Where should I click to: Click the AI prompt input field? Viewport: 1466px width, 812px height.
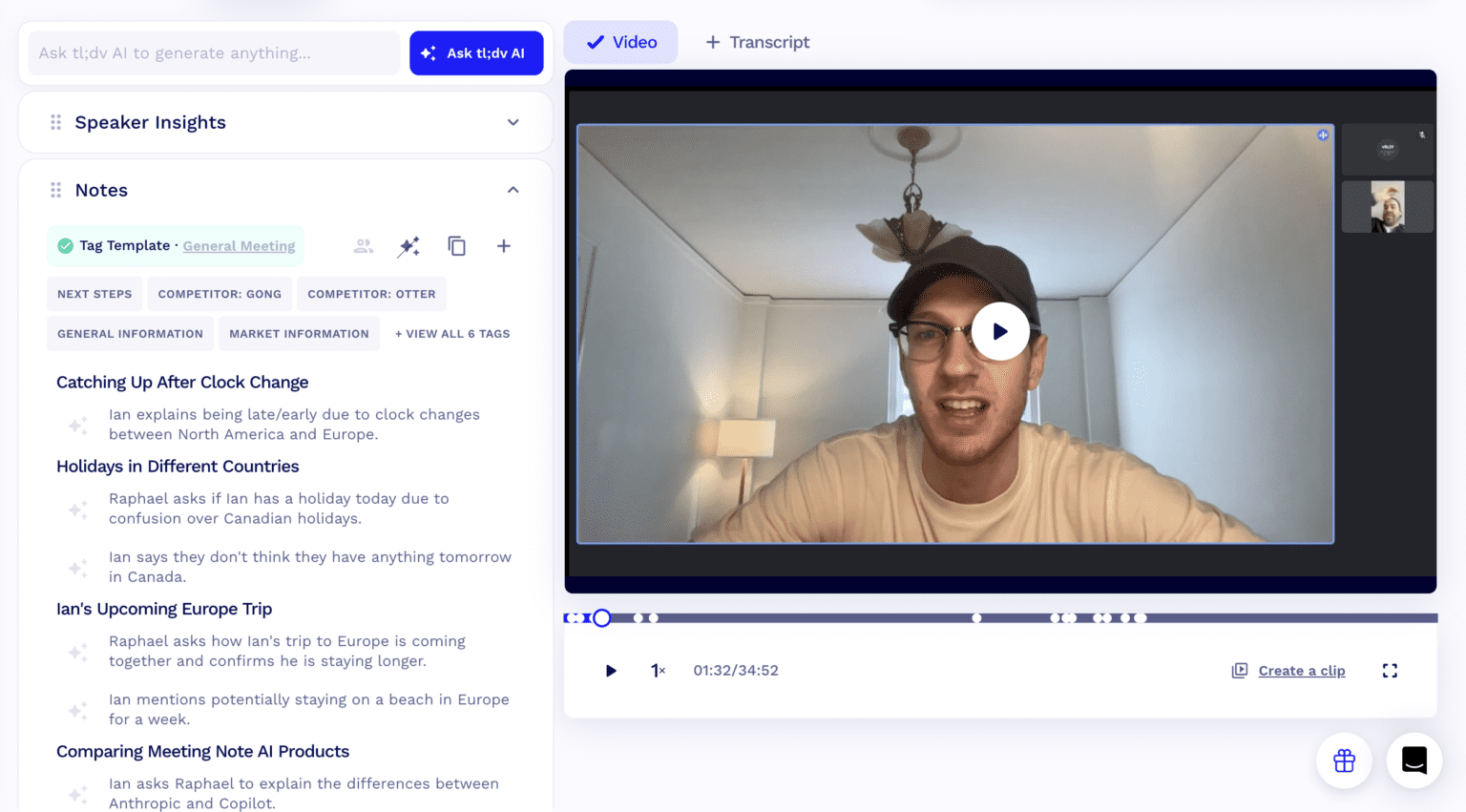pos(214,52)
